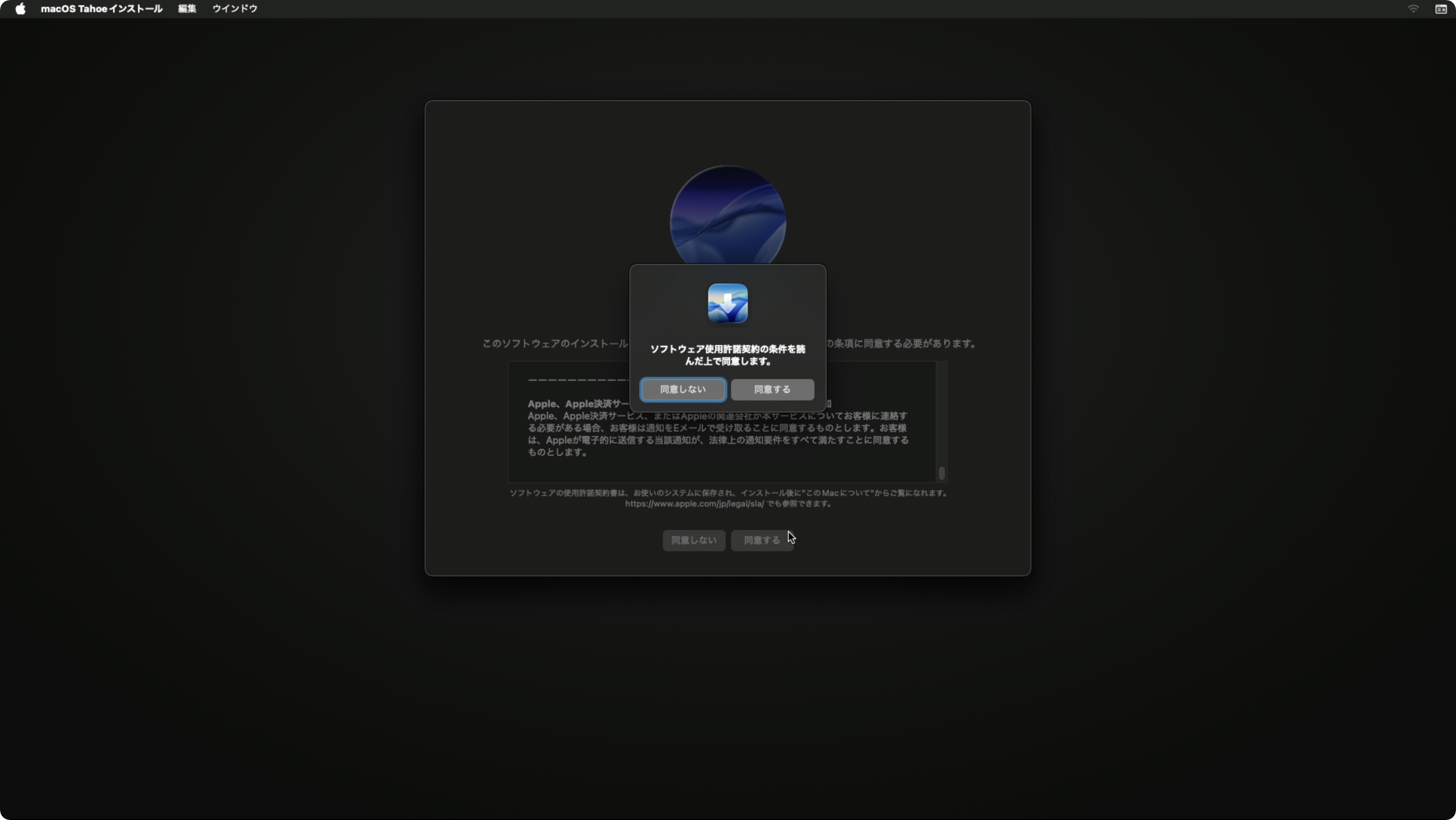
Task: Click the installer app icon in the dialog
Action: point(728,303)
